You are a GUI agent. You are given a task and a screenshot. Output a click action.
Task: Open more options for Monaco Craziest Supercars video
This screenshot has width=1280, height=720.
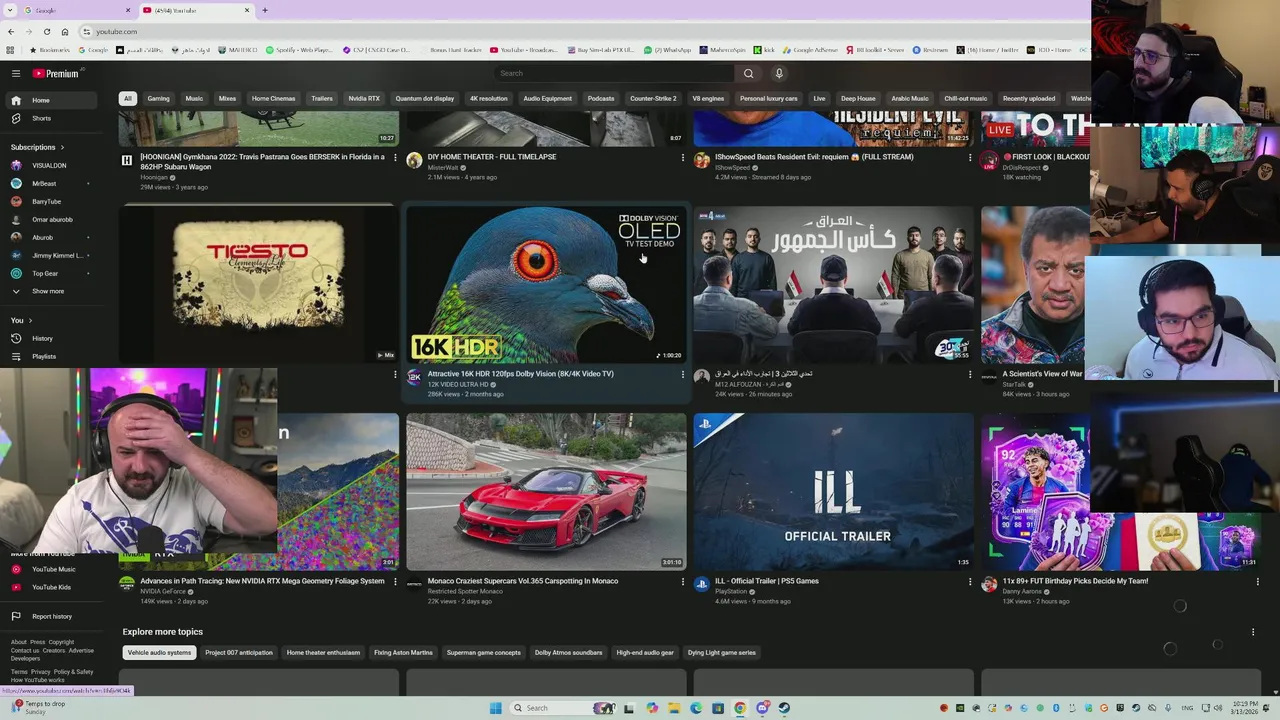[683, 582]
